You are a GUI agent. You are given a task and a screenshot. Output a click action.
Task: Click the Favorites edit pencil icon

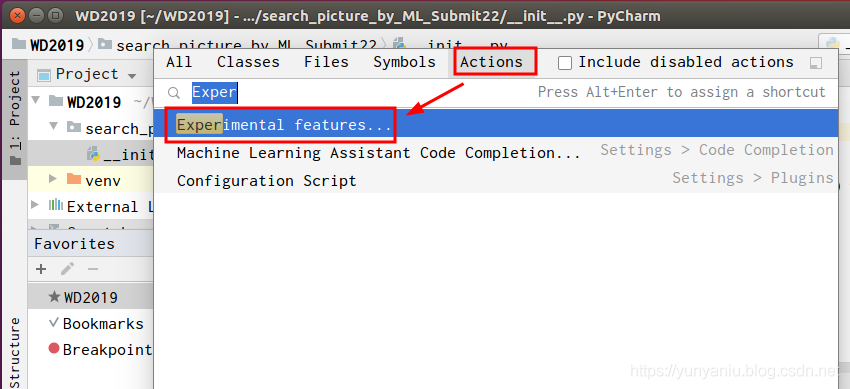click(x=67, y=269)
